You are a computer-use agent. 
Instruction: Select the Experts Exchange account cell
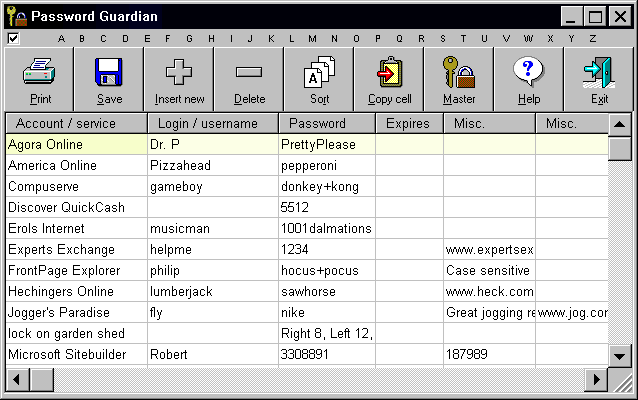click(x=76, y=249)
